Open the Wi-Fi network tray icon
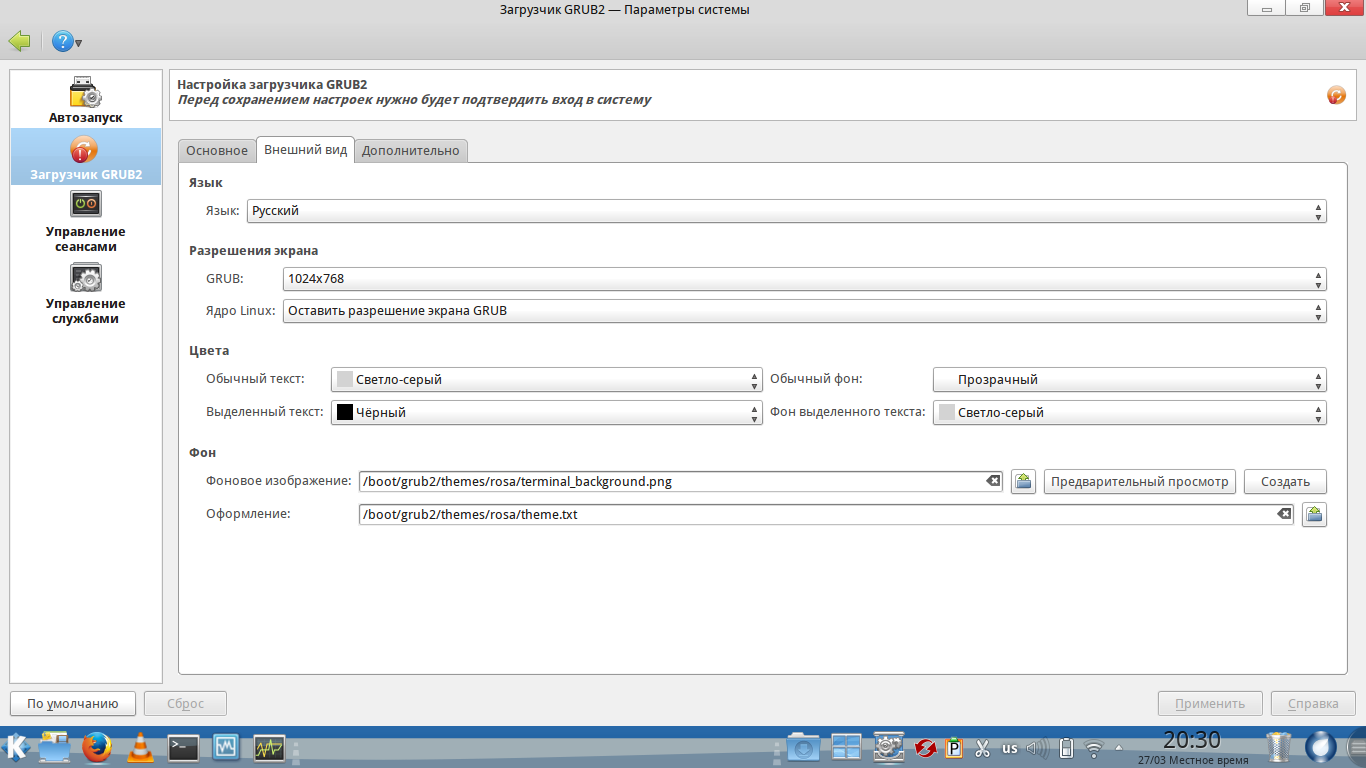The image size is (1366, 768). pyautogui.click(x=1094, y=748)
